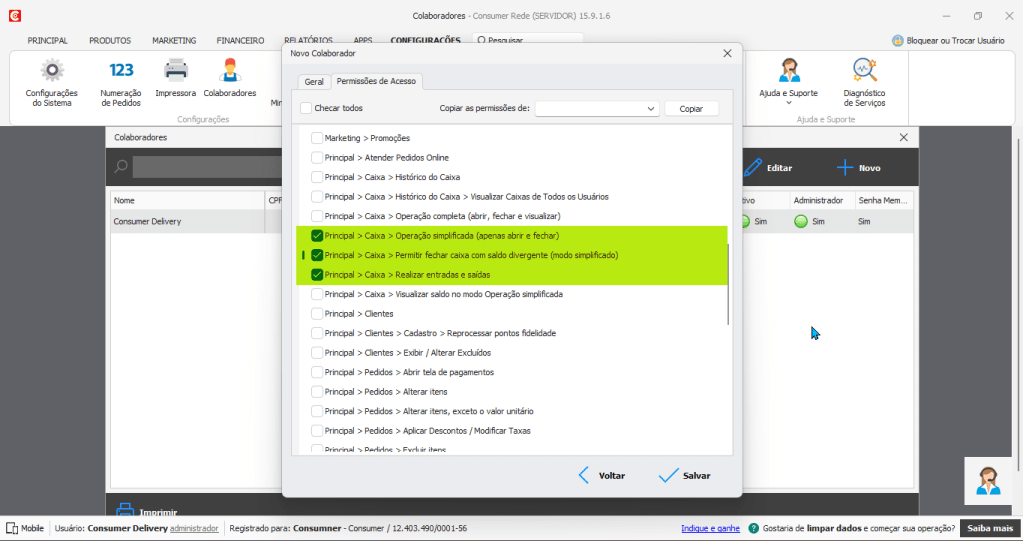
Task: Select the Permissões de Acesso tab
Action: [x=376, y=81]
